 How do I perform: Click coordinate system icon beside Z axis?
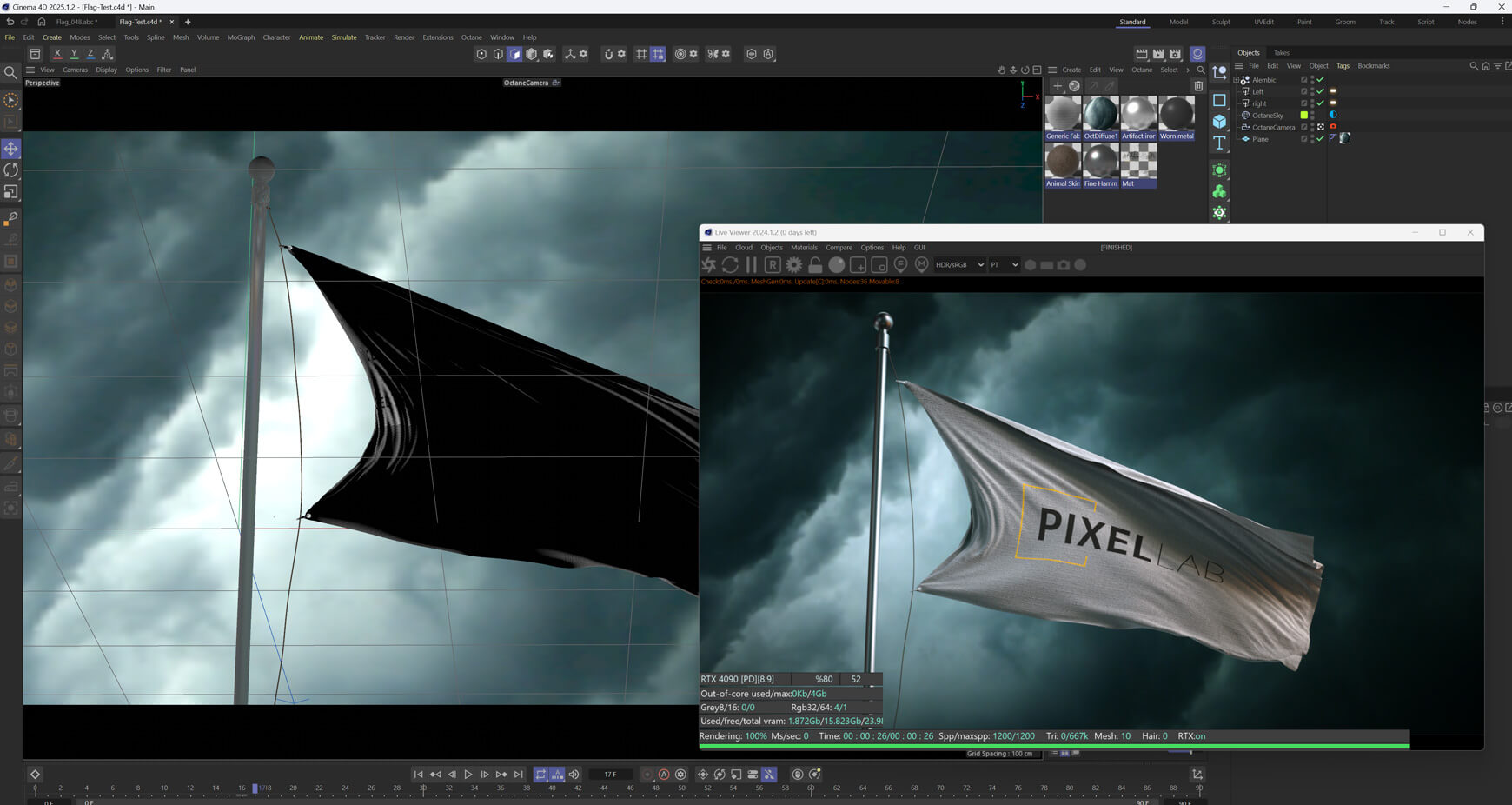point(108,54)
